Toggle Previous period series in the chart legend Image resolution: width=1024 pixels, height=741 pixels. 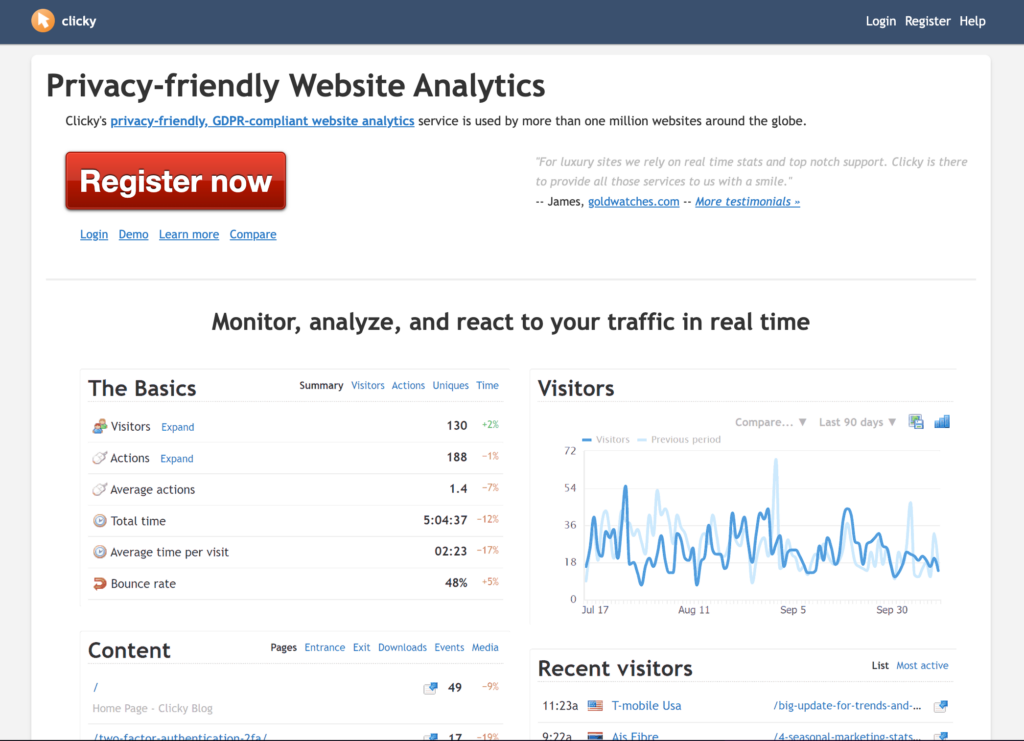pyautogui.click(x=679, y=439)
